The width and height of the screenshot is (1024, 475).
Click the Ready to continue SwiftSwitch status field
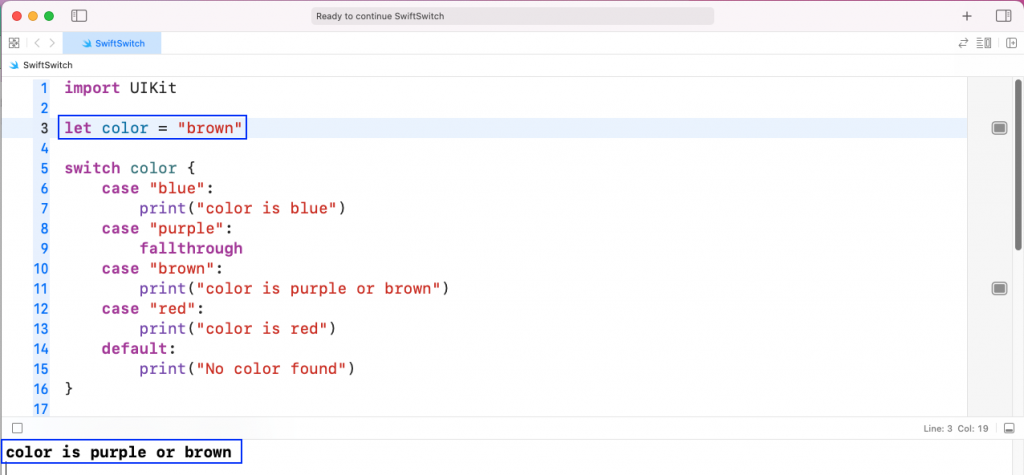pos(512,16)
